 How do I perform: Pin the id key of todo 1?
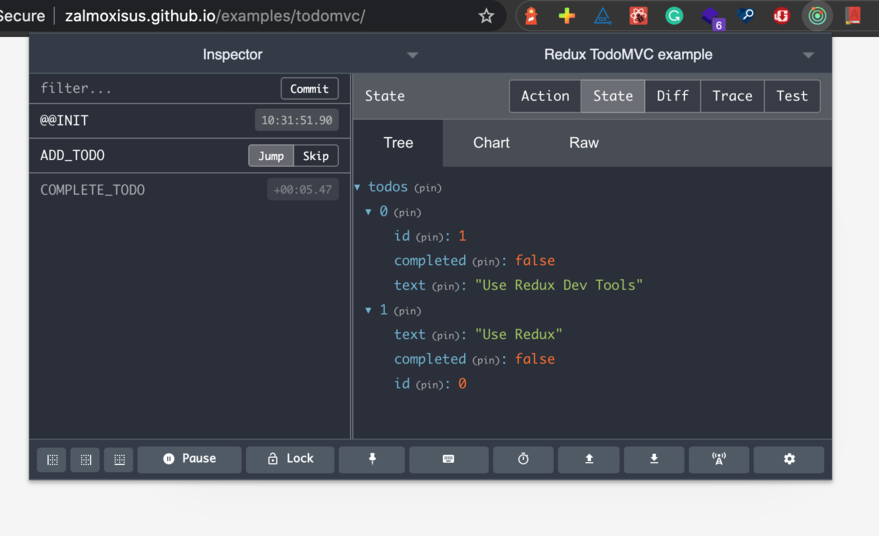coord(430,385)
